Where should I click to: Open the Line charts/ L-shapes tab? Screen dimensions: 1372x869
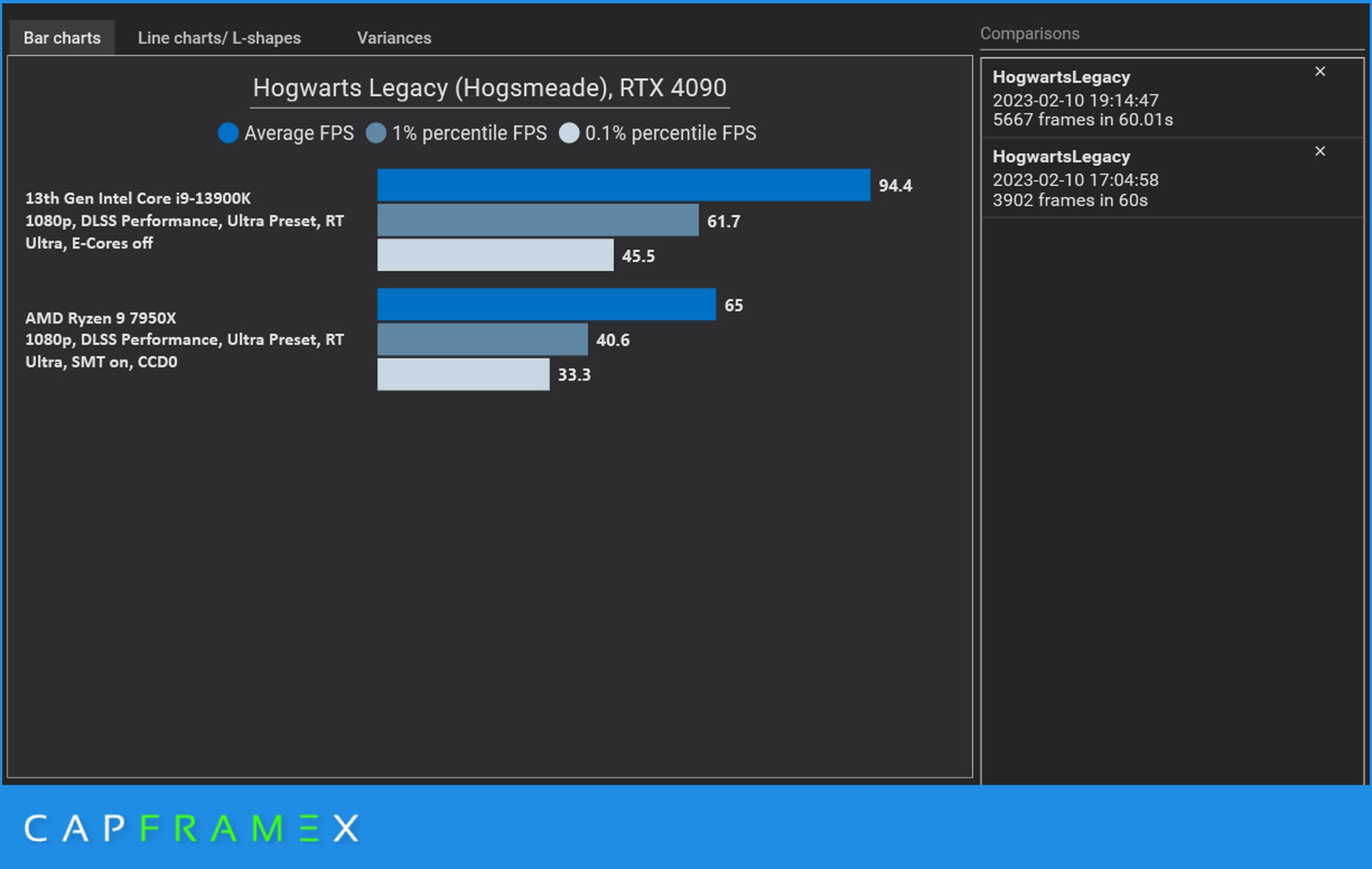click(x=219, y=38)
